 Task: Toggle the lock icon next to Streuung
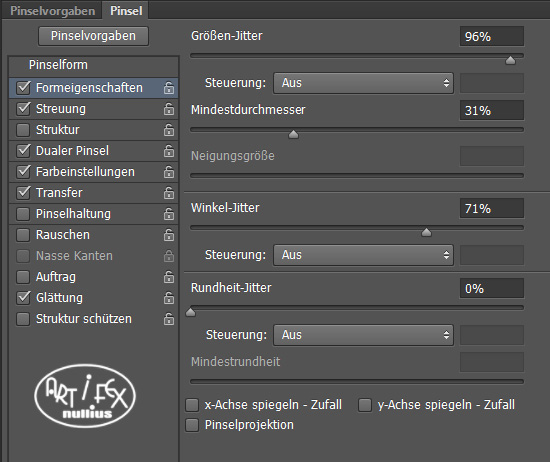pos(169,109)
